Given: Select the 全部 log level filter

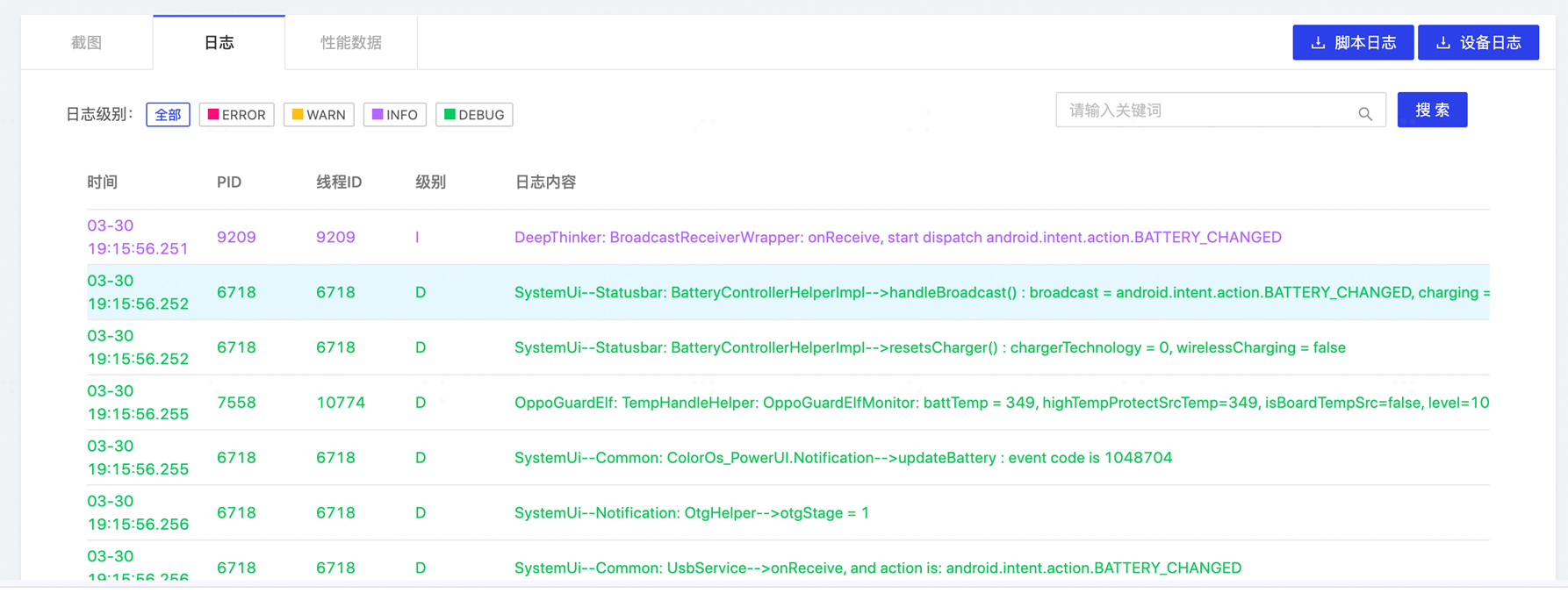Looking at the screenshot, I should (x=168, y=115).
